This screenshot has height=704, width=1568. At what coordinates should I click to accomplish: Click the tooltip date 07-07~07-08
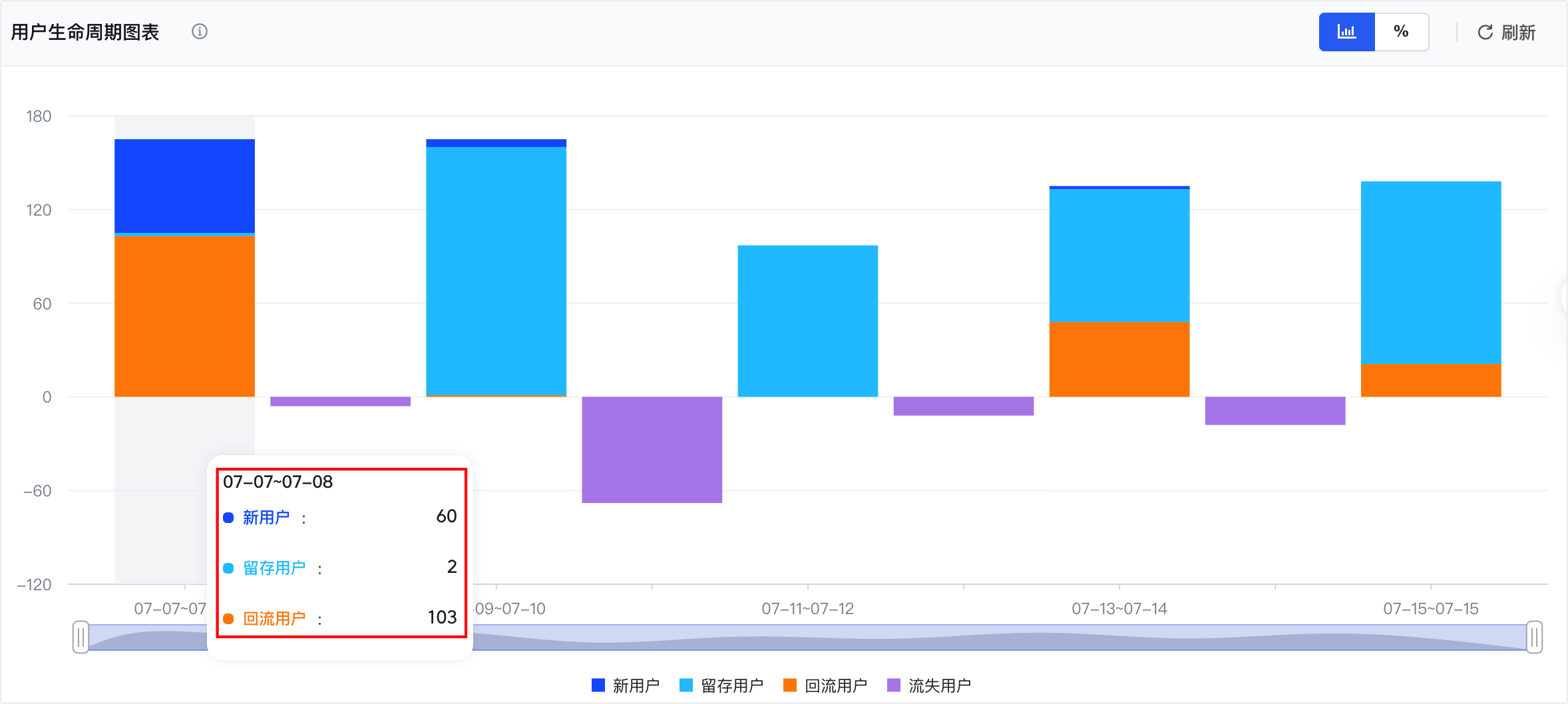coord(278,482)
